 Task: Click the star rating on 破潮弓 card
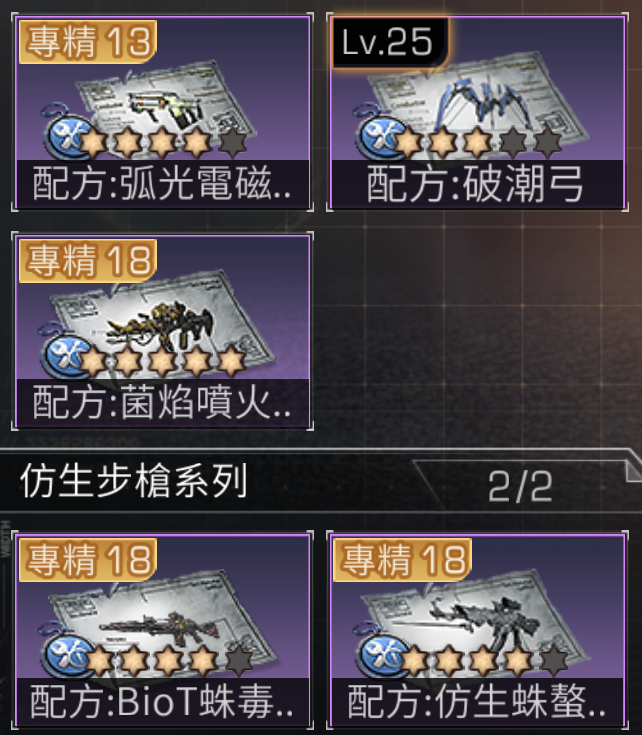(x=478, y=141)
